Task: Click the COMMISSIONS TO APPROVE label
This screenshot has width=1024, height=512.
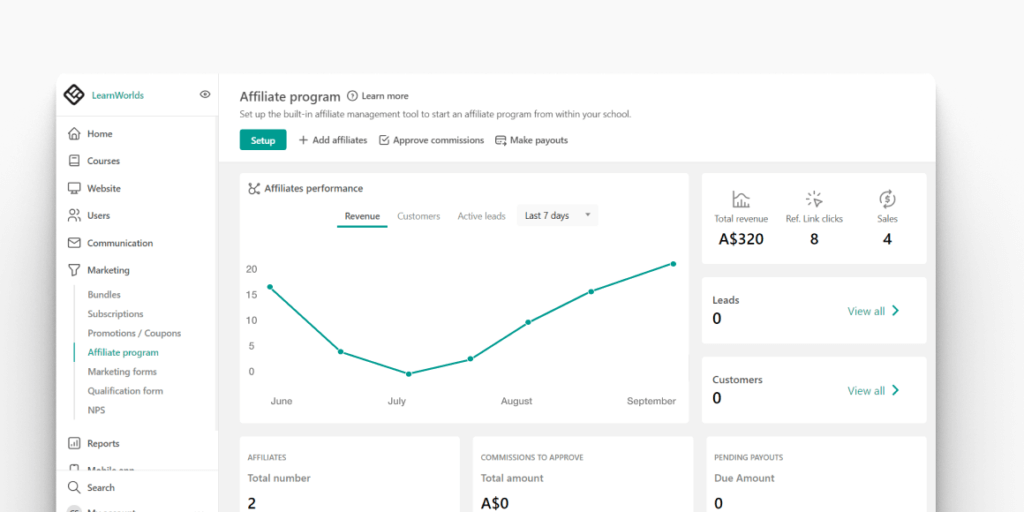Action: click(532, 458)
